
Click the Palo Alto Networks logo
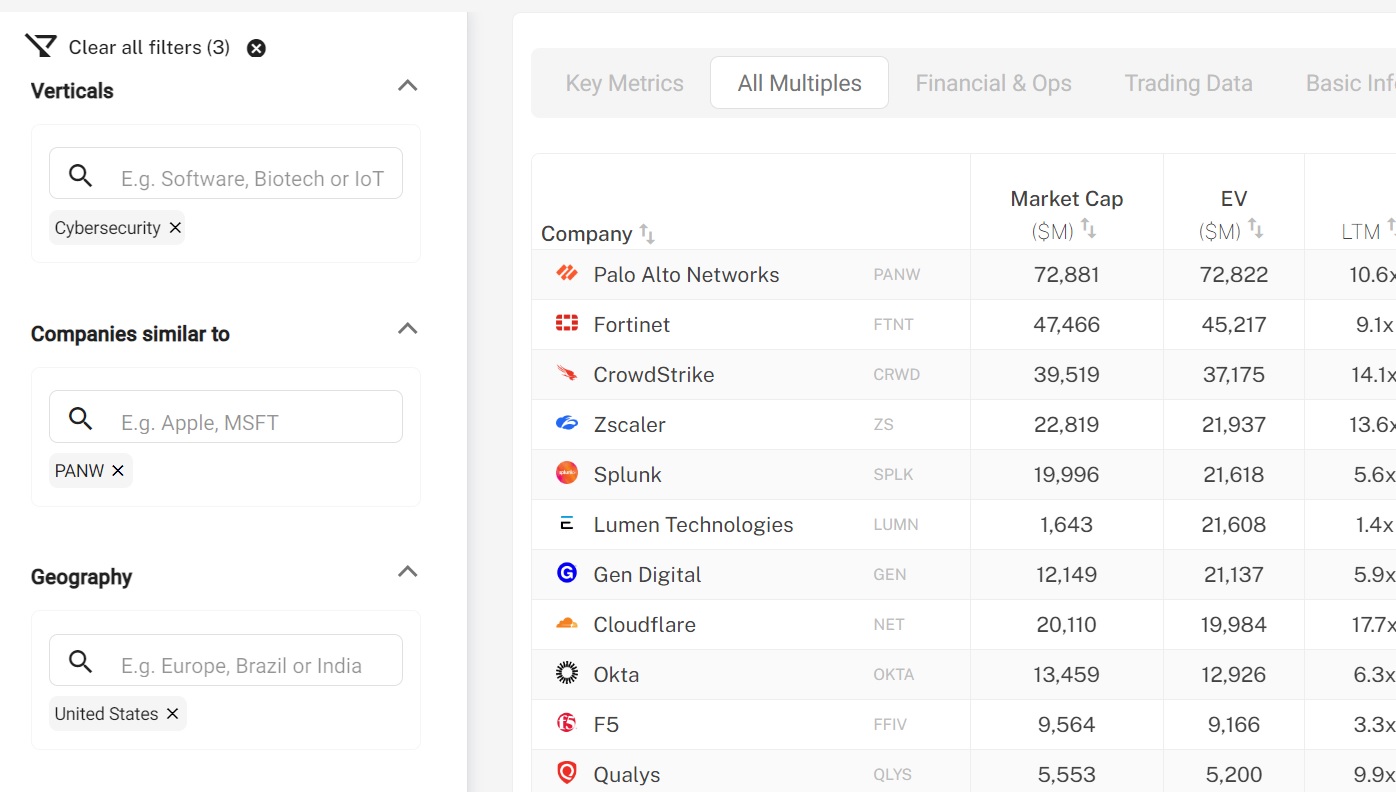[x=567, y=273]
